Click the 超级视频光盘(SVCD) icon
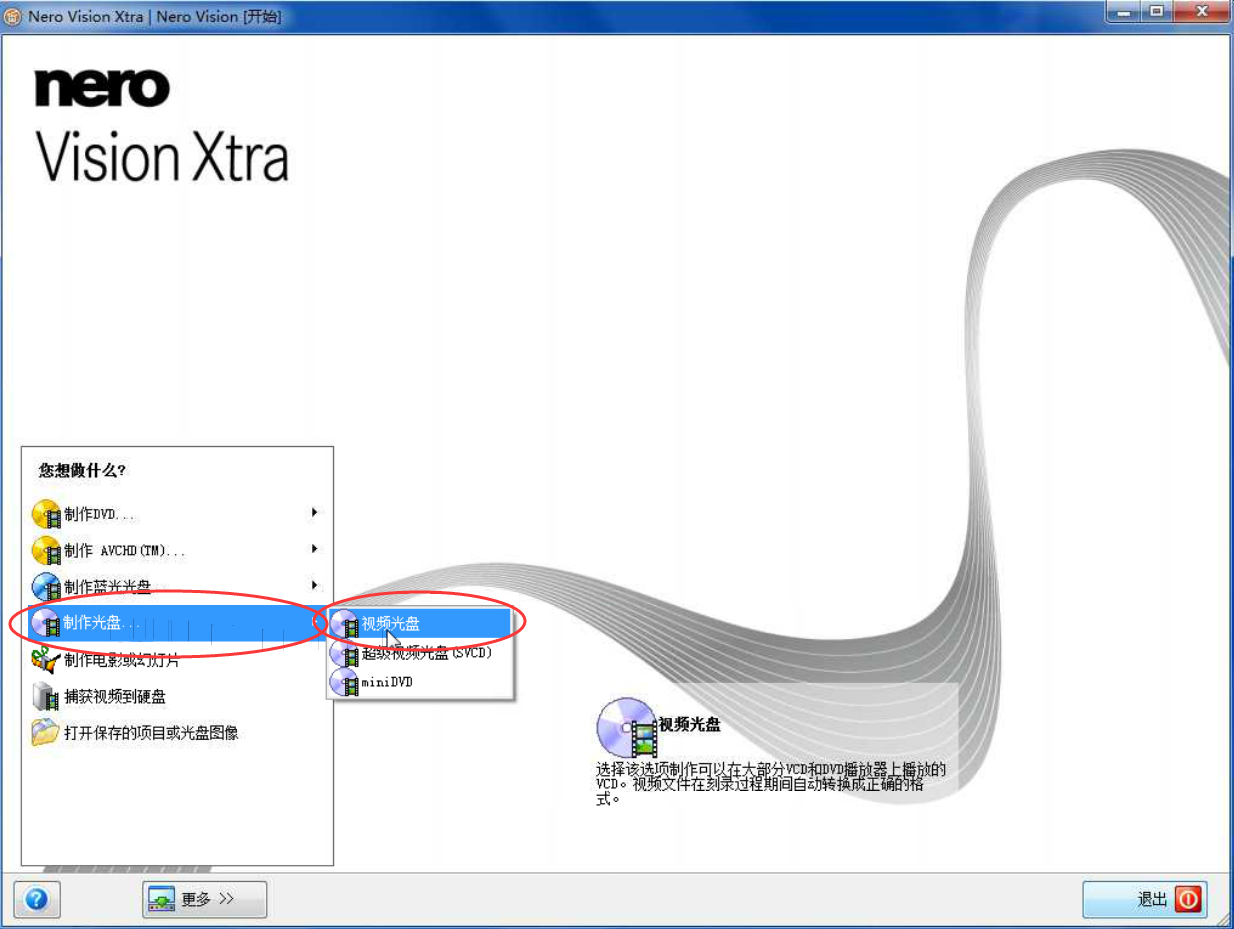This screenshot has width=1234, height=929. pyautogui.click(x=346, y=654)
